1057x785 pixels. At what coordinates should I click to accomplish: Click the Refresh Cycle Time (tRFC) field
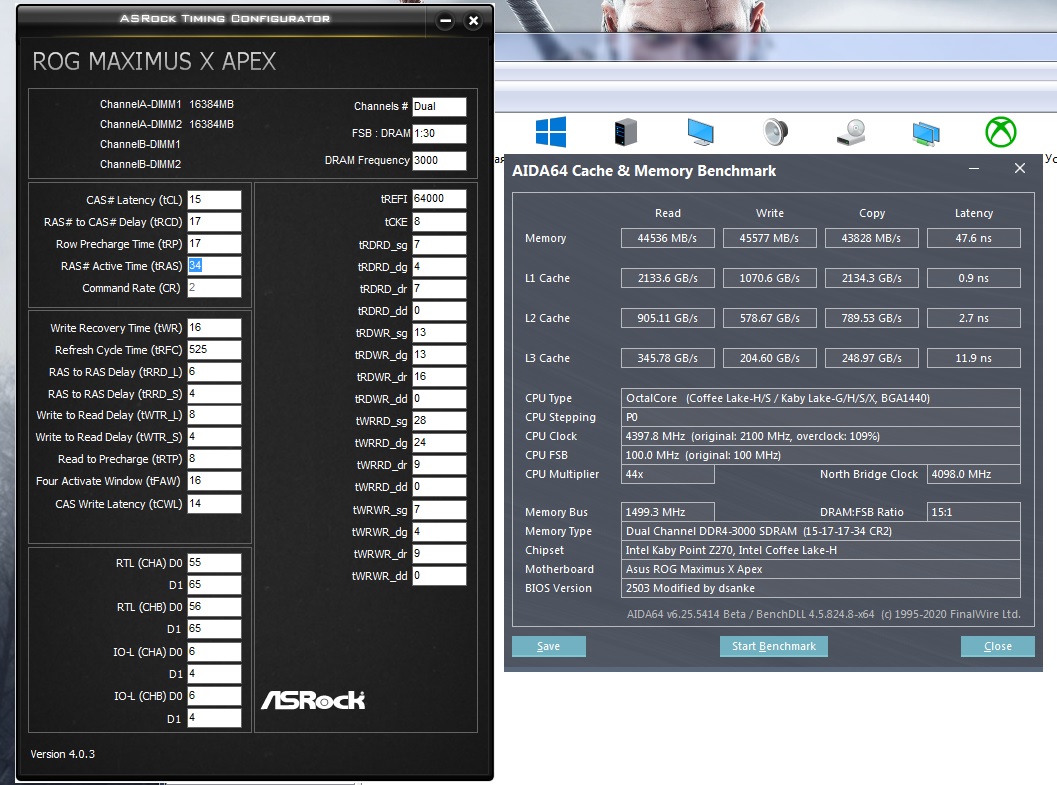pyautogui.click(x=214, y=350)
